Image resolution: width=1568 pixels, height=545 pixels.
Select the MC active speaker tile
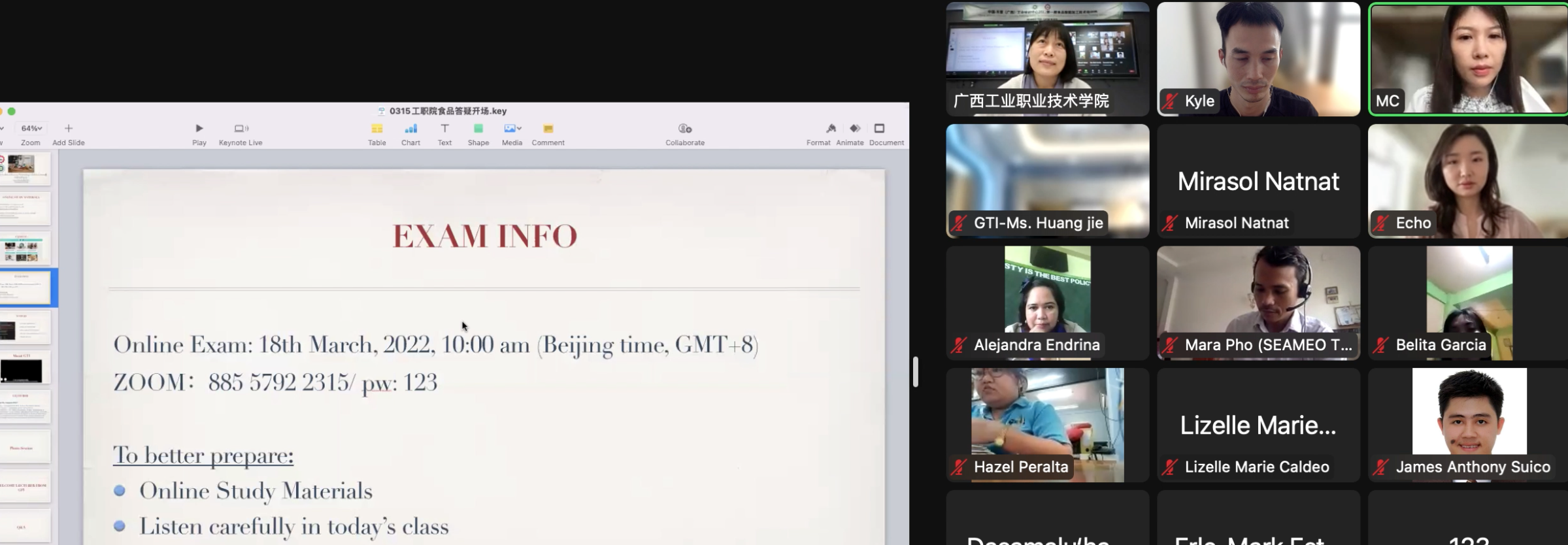pos(1469,59)
